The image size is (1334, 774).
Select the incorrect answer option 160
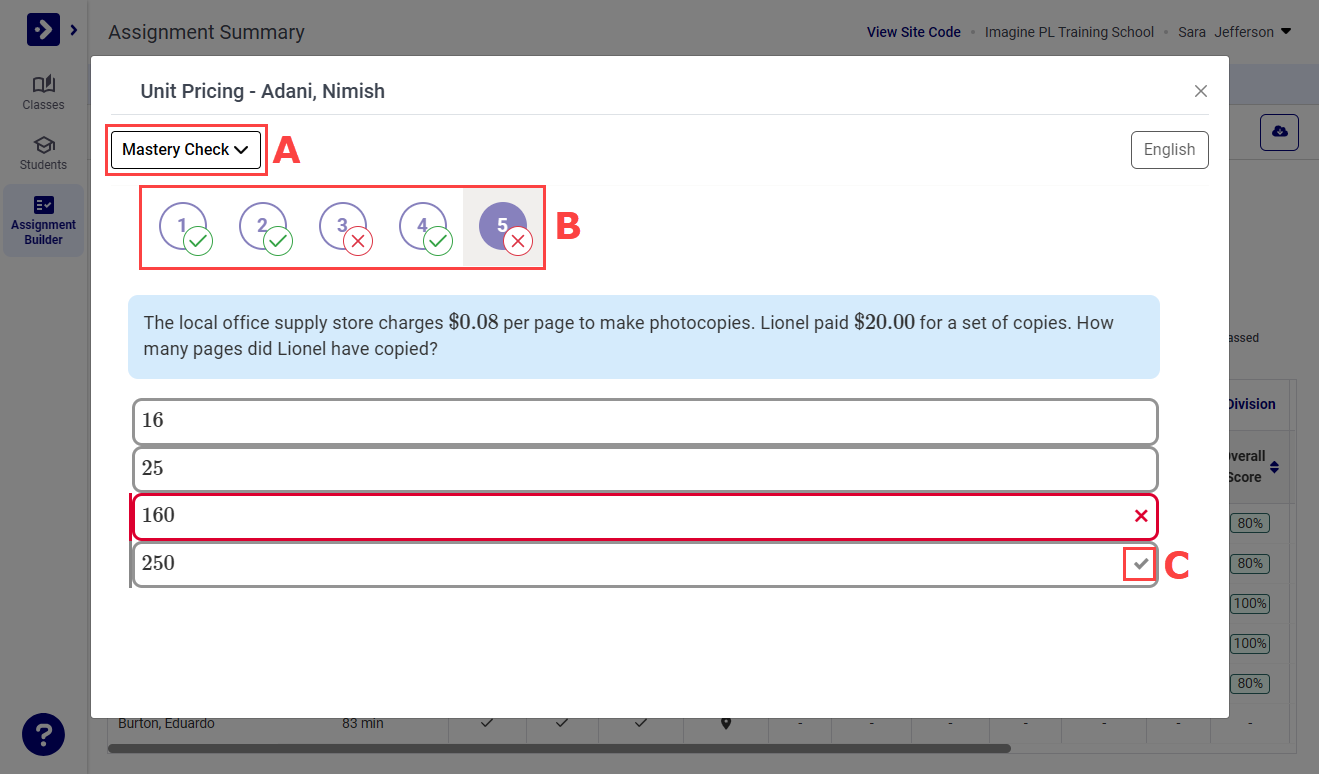pyautogui.click(x=645, y=516)
